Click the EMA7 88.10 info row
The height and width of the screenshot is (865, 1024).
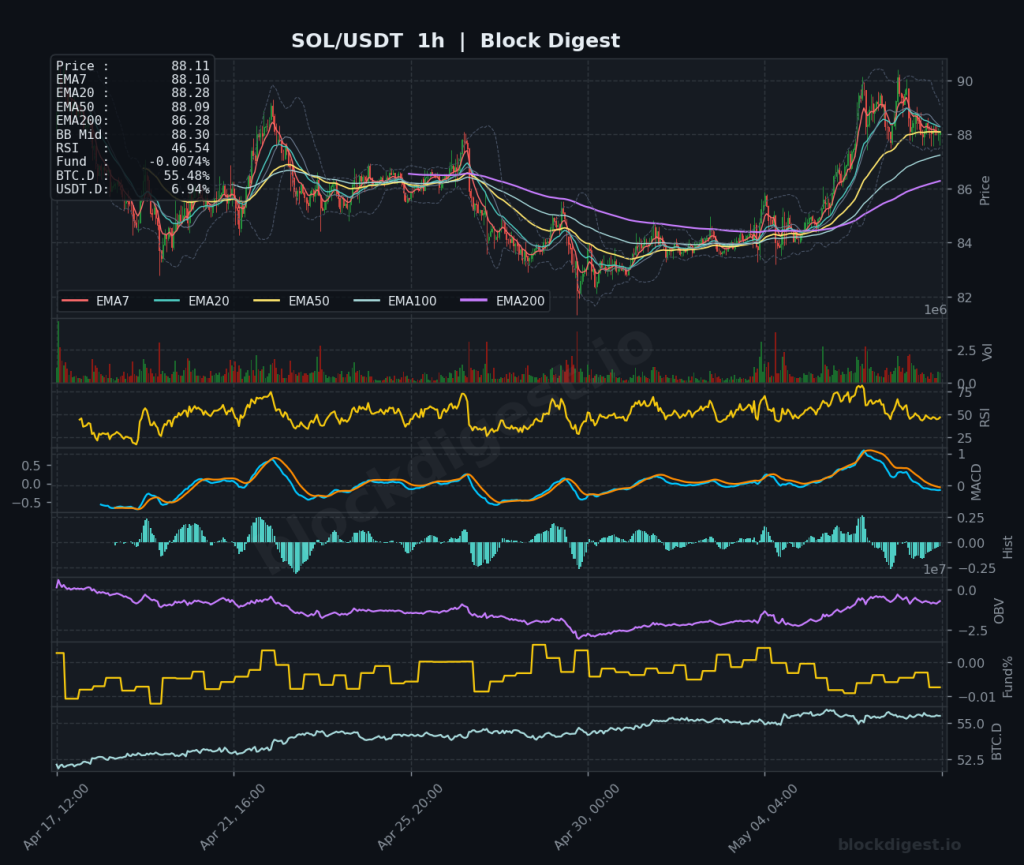pyautogui.click(x=133, y=80)
